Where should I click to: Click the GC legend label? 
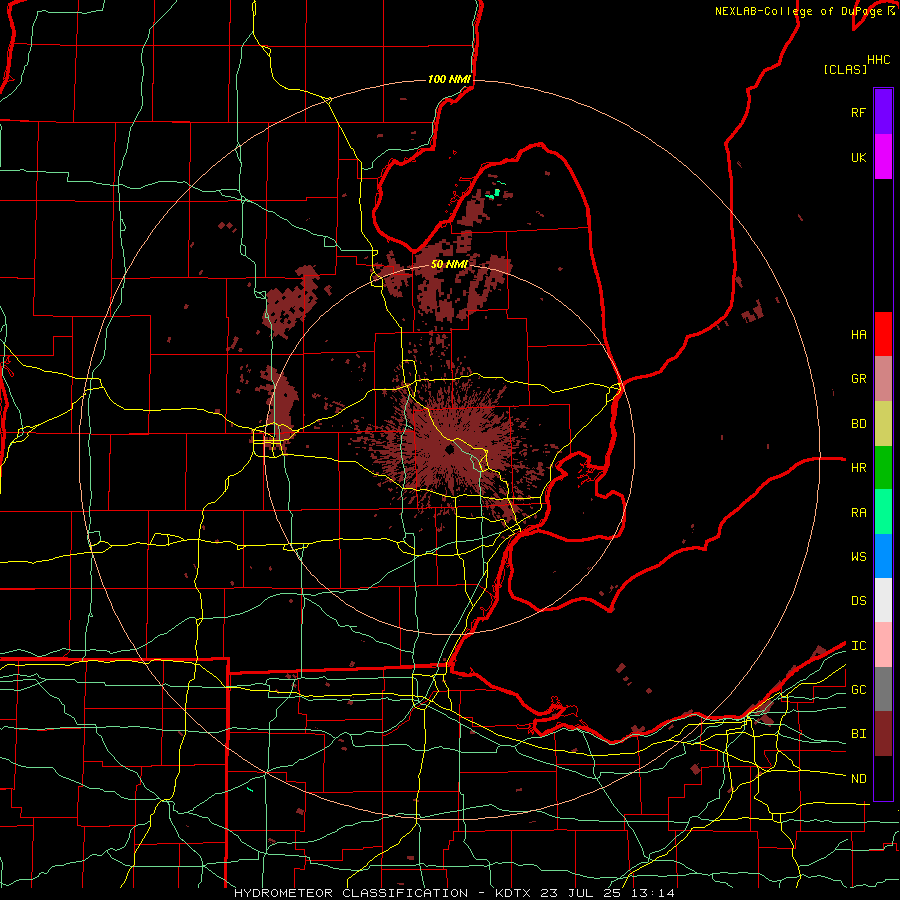[858, 689]
